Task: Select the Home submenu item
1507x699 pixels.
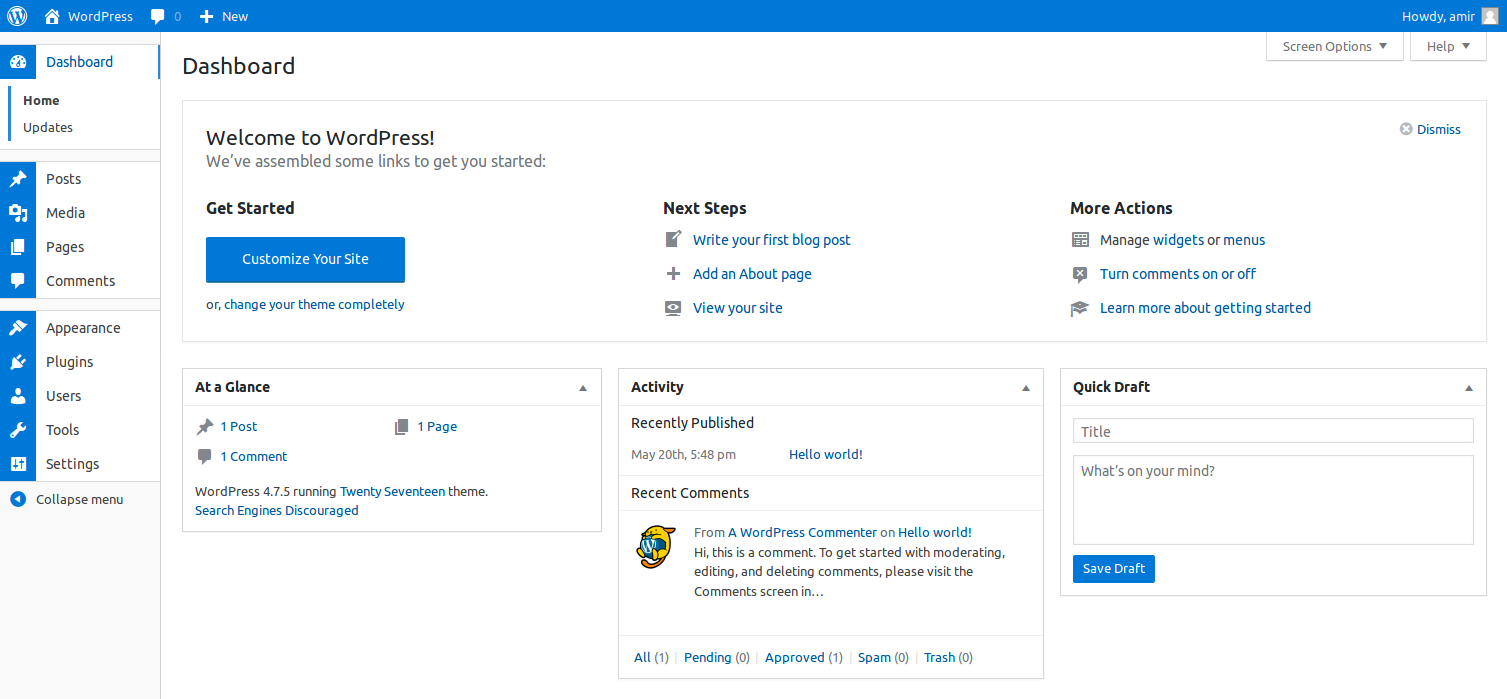Action: [41, 100]
